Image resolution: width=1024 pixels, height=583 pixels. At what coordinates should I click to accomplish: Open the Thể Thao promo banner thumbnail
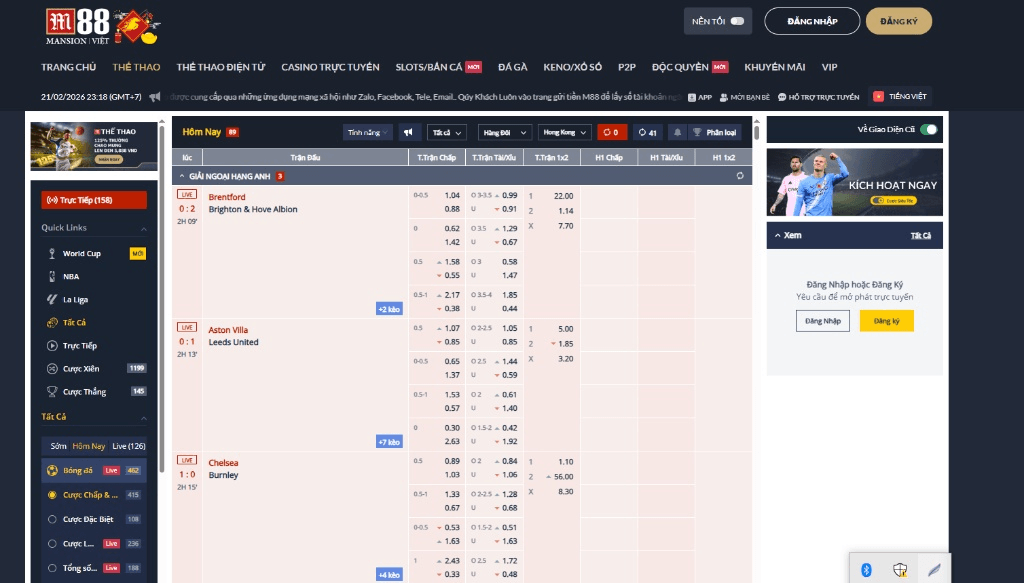point(94,146)
